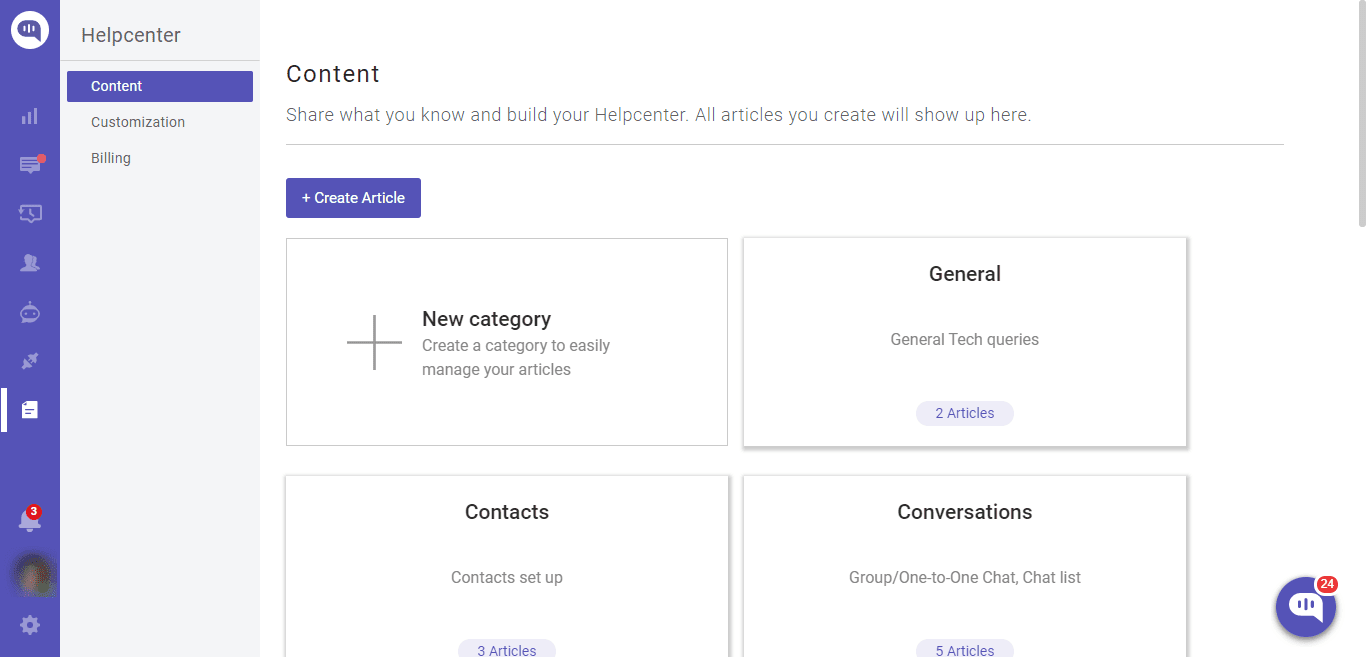Viewport: 1366px width, 657px height.
Task: Select the Helpcenter document icon
Action: pyautogui.click(x=30, y=410)
